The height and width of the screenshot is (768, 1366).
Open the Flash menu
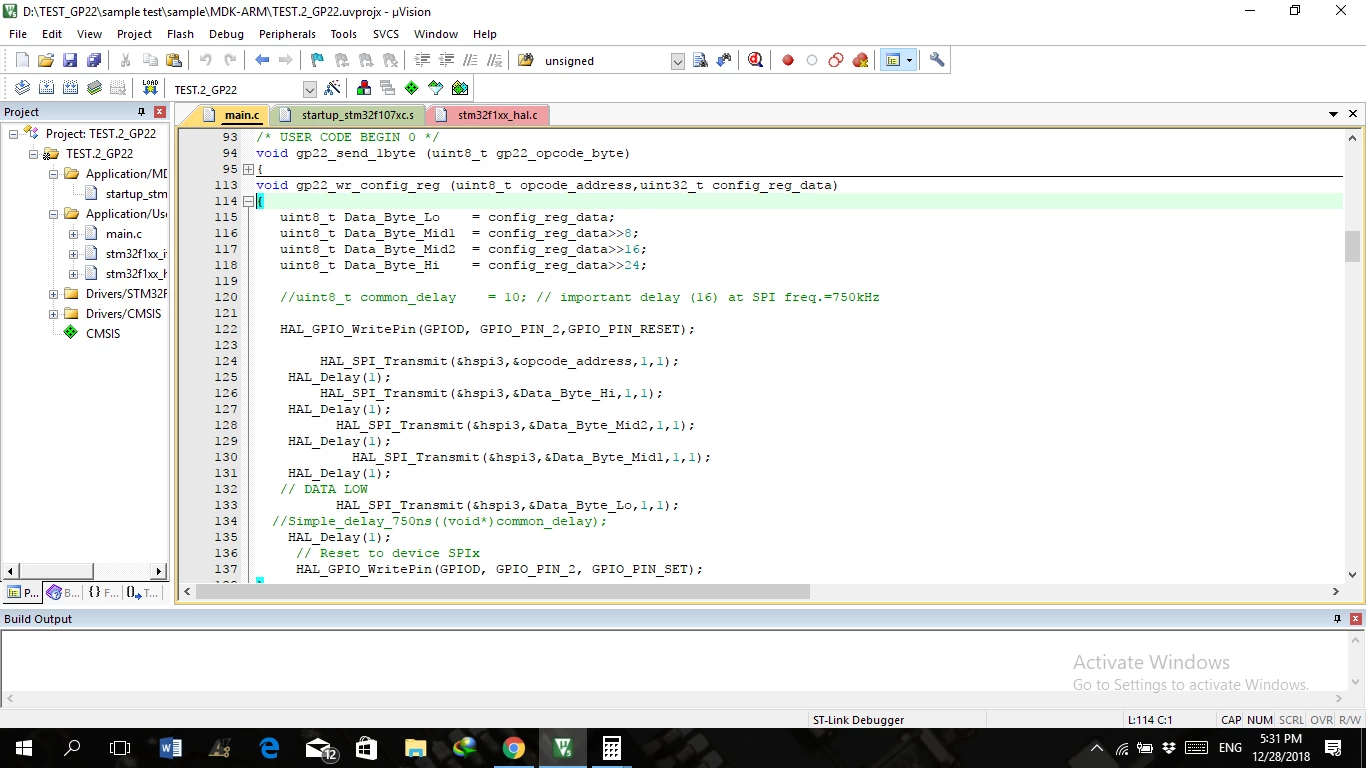pyautogui.click(x=180, y=34)
